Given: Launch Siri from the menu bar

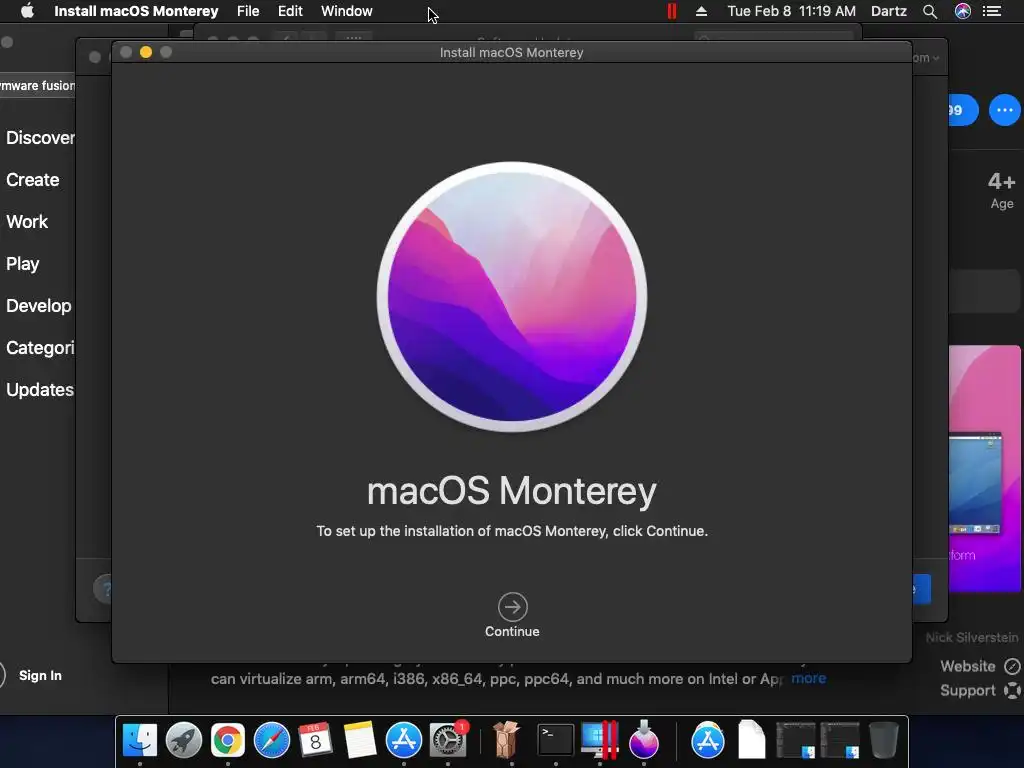Looking at the screenshot, I should tap(963, 11).
